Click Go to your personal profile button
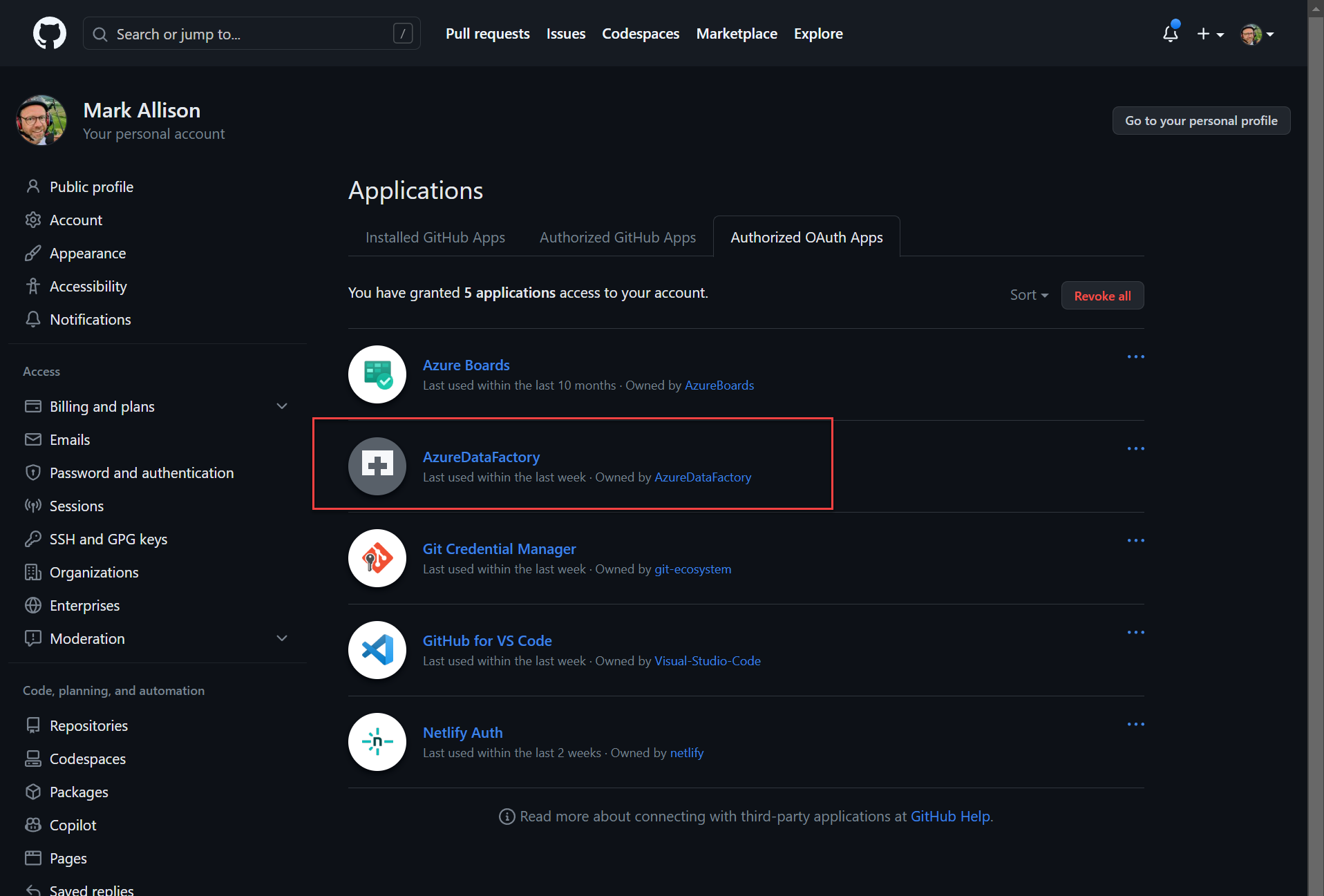Screen dimensions: 1324x896 pos(1201,121)
